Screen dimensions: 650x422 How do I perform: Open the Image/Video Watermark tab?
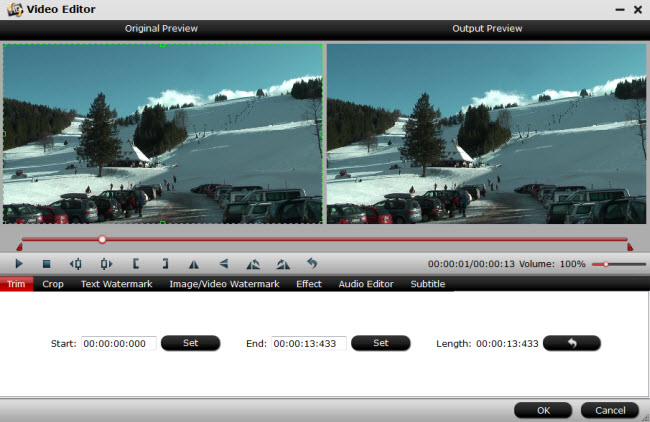coord(224,284)
